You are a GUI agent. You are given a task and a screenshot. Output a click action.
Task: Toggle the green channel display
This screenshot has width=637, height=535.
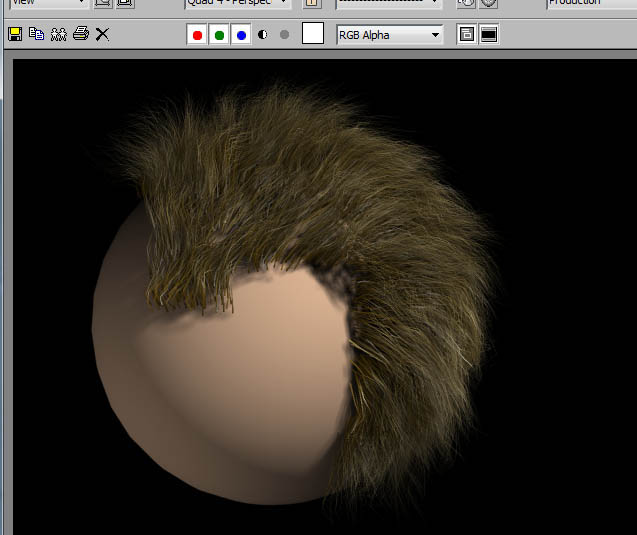(x=219, y=35)
